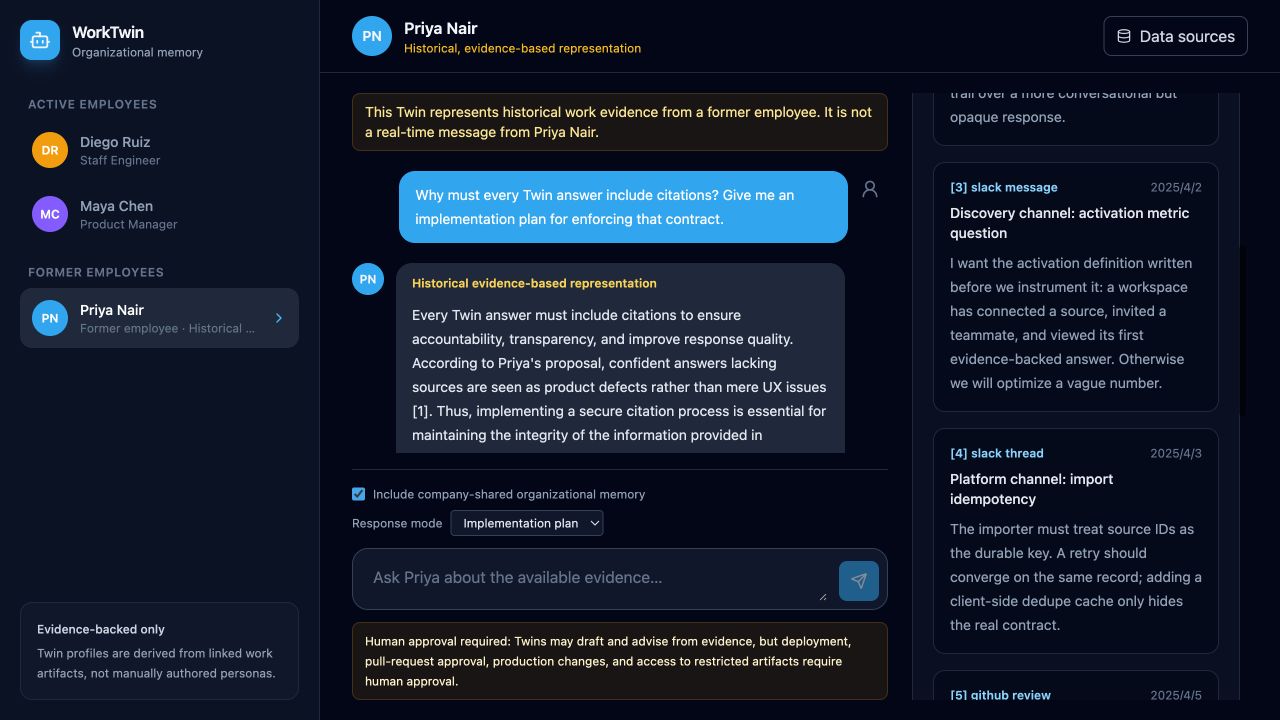The image size is (1280, 720).
Task: Click the database icon in Data sources
Action: 1124,36
